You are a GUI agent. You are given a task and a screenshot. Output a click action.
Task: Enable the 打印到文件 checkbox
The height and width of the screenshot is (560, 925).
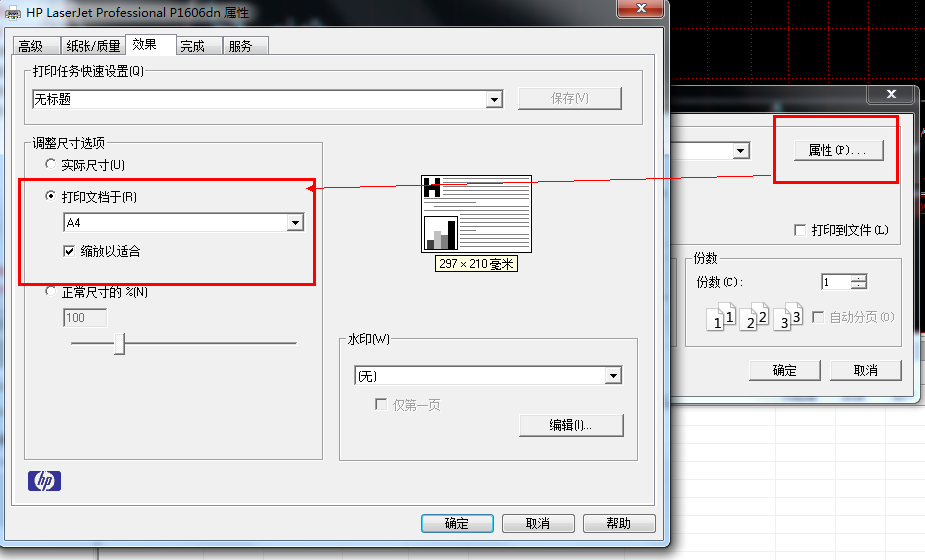click(800, 230)
